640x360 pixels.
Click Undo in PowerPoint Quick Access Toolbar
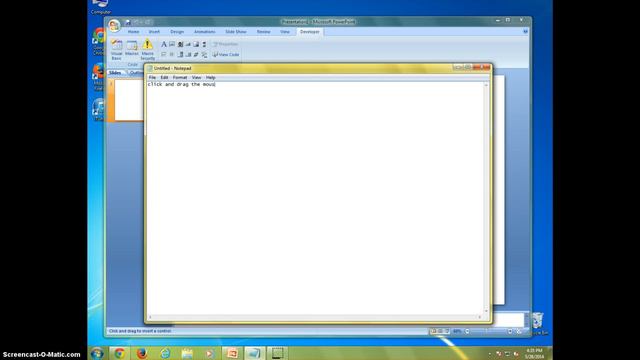tap(137, 22)
